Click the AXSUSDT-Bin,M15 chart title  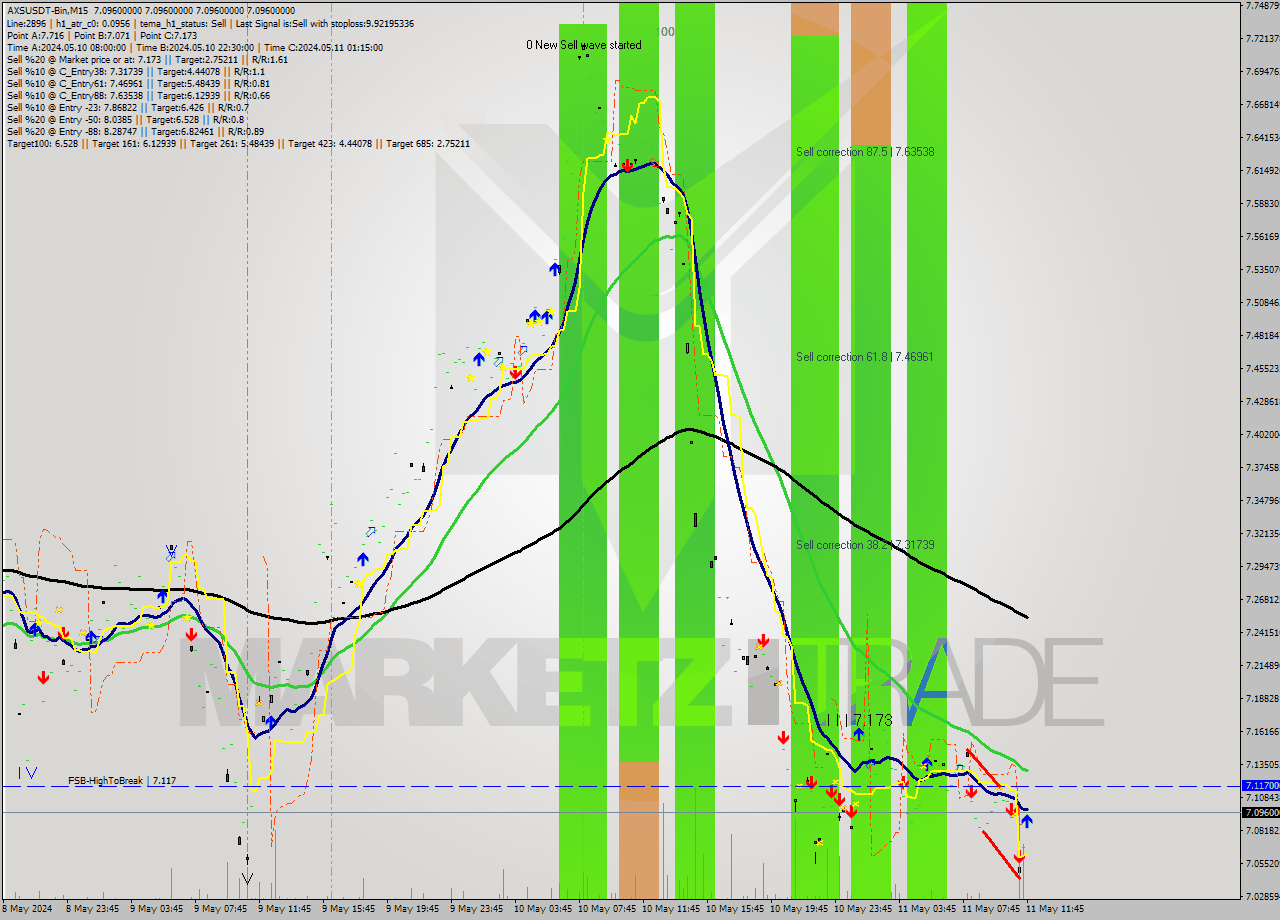[x=48, y=10]
